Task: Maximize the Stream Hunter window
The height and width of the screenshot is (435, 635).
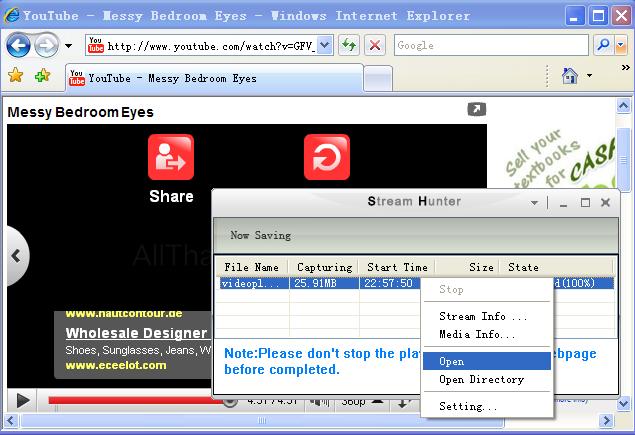Action: click(585, 203)
